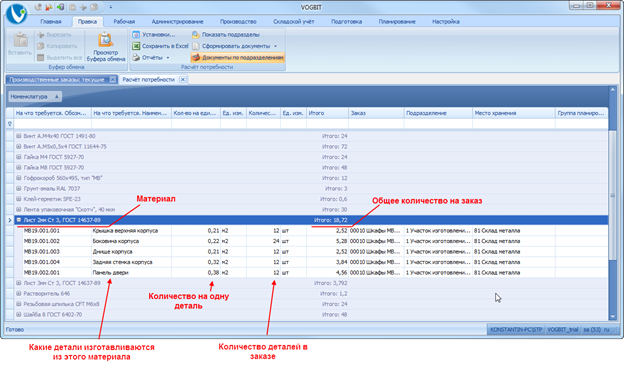Select the Днище корпуса cell
This screenshot has height=367, width=624.
point(131,252)
